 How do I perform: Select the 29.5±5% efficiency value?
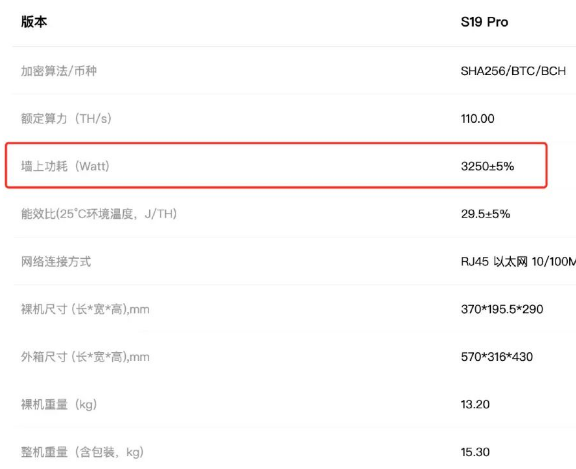point(486,214)
